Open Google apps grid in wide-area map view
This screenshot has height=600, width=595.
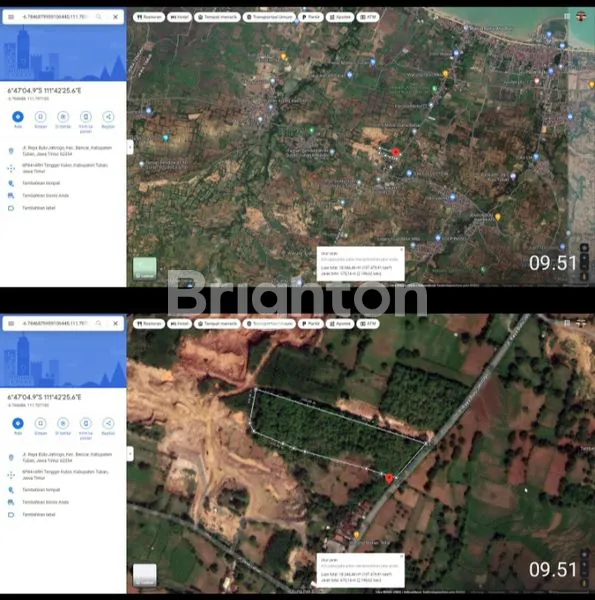(567, 16)
